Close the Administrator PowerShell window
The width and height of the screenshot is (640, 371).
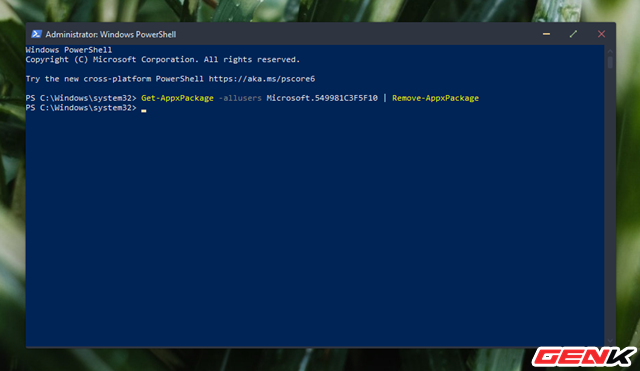(x=601, y=34)
